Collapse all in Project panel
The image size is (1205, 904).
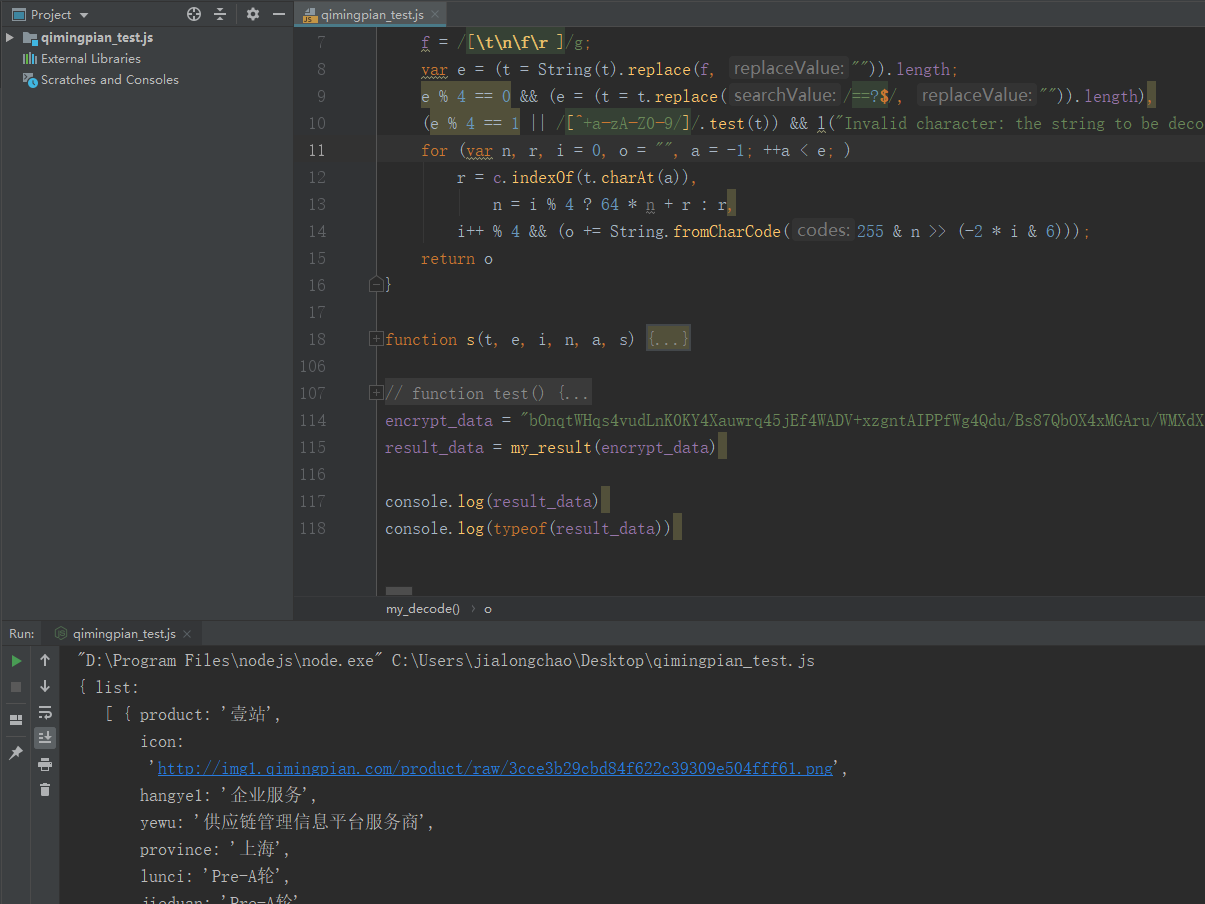[221, 14]
